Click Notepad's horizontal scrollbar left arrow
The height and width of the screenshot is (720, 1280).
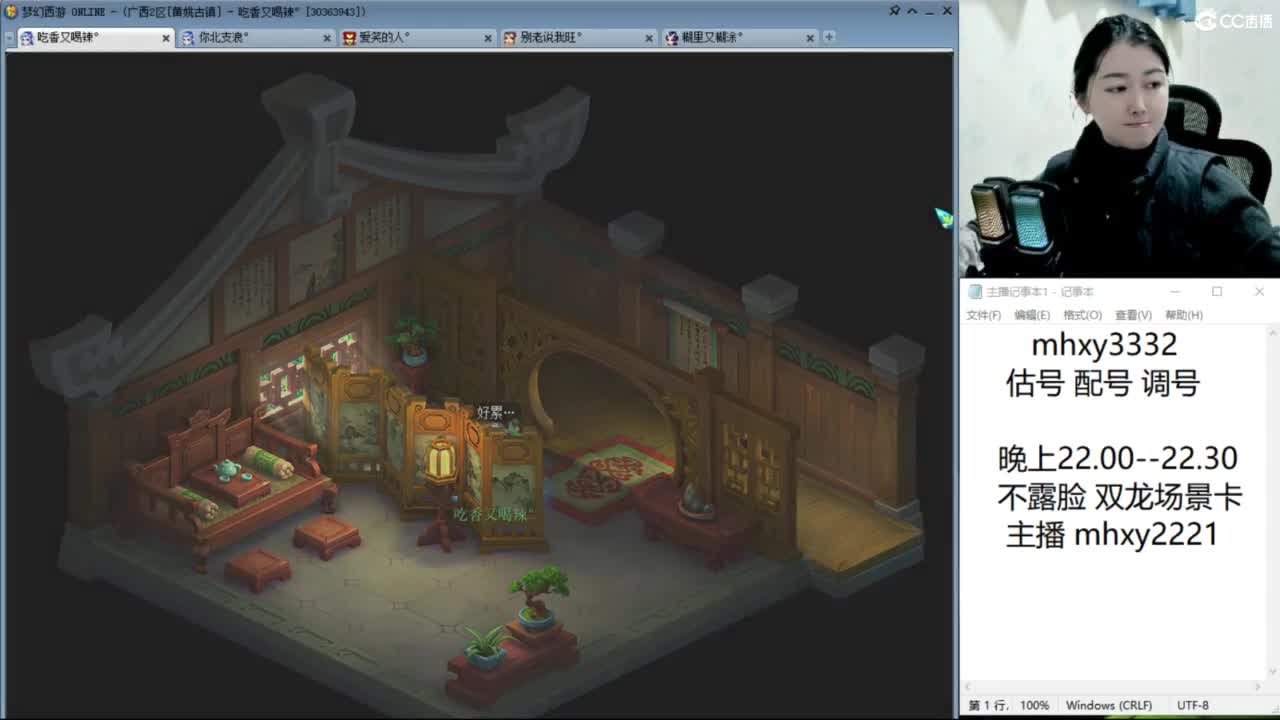coord(970,686)
